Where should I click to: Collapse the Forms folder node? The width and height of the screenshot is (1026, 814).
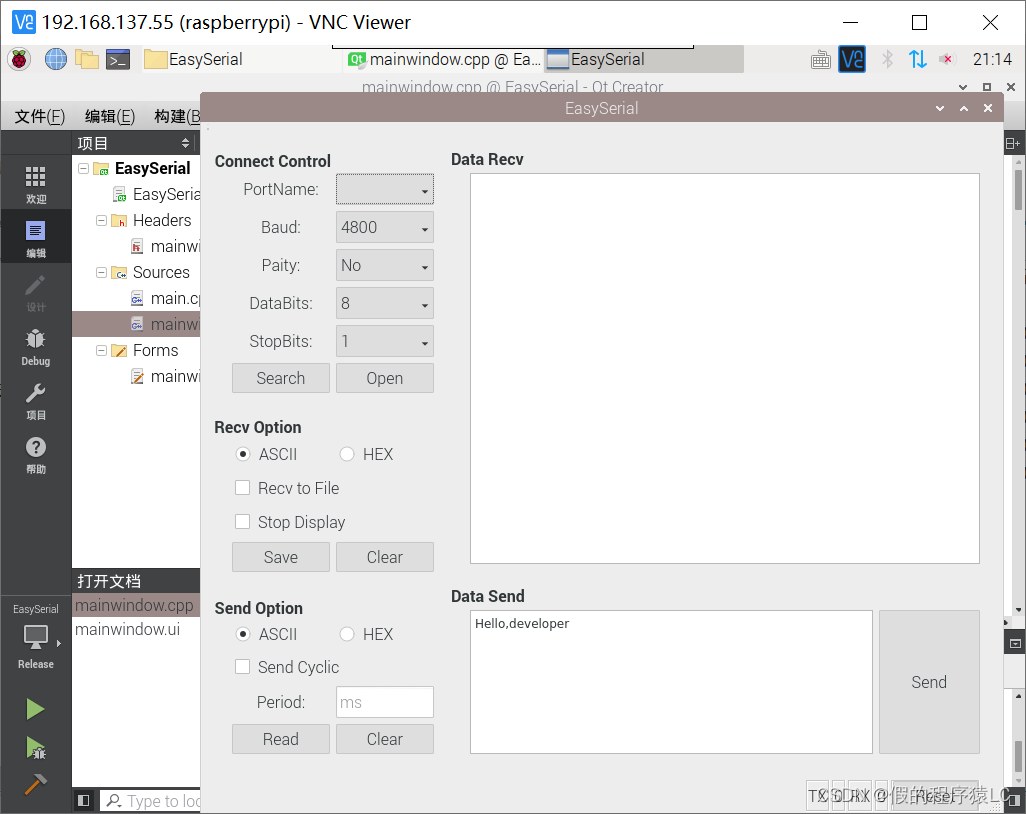[x=101, y=350]
